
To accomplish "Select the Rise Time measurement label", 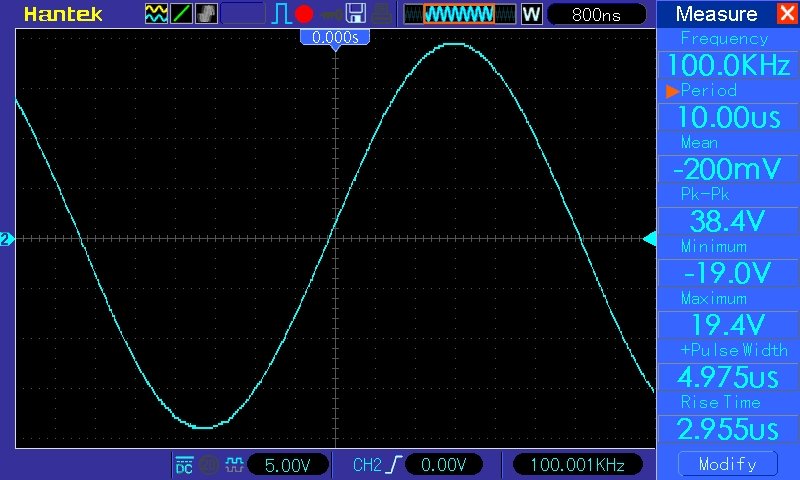I will (x=720, y=402).
